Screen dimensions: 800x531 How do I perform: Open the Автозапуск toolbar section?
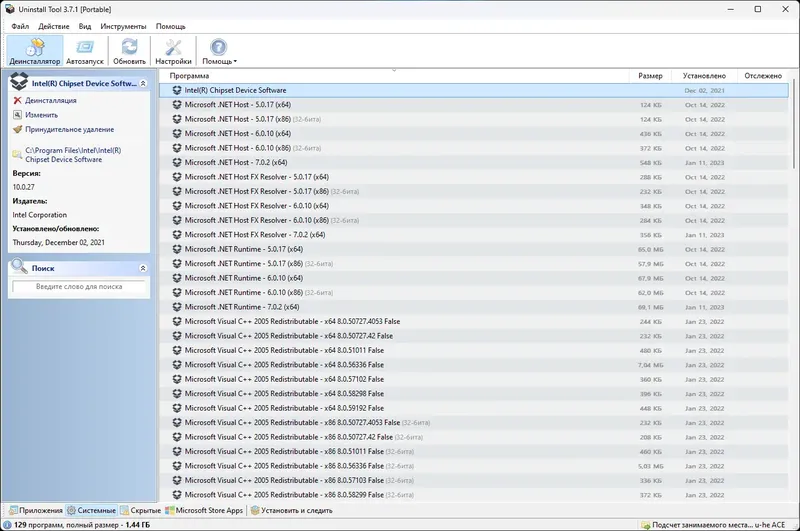pos(85,51)
